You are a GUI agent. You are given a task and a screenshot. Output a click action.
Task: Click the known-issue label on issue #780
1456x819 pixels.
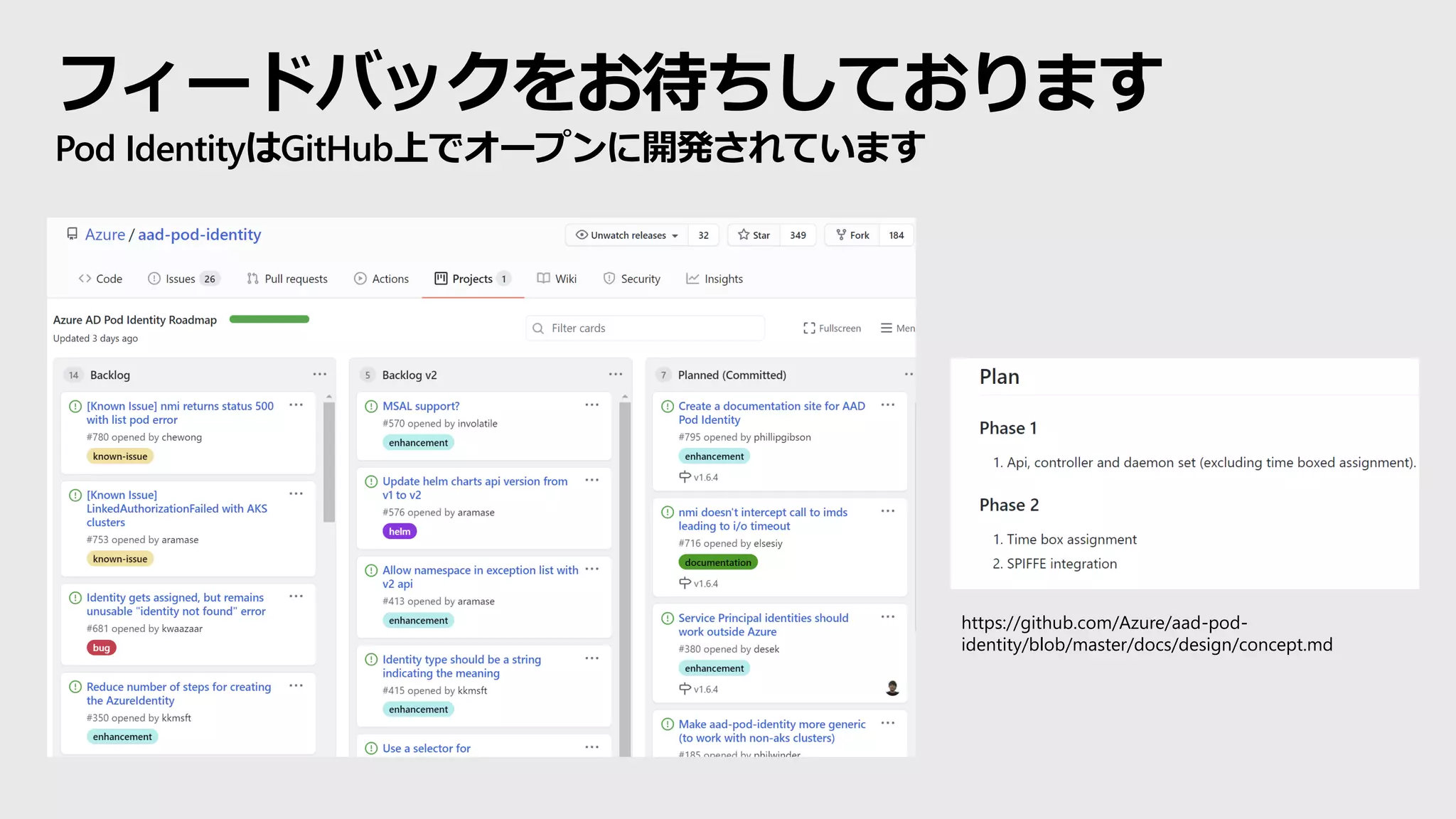click(120, 456)
